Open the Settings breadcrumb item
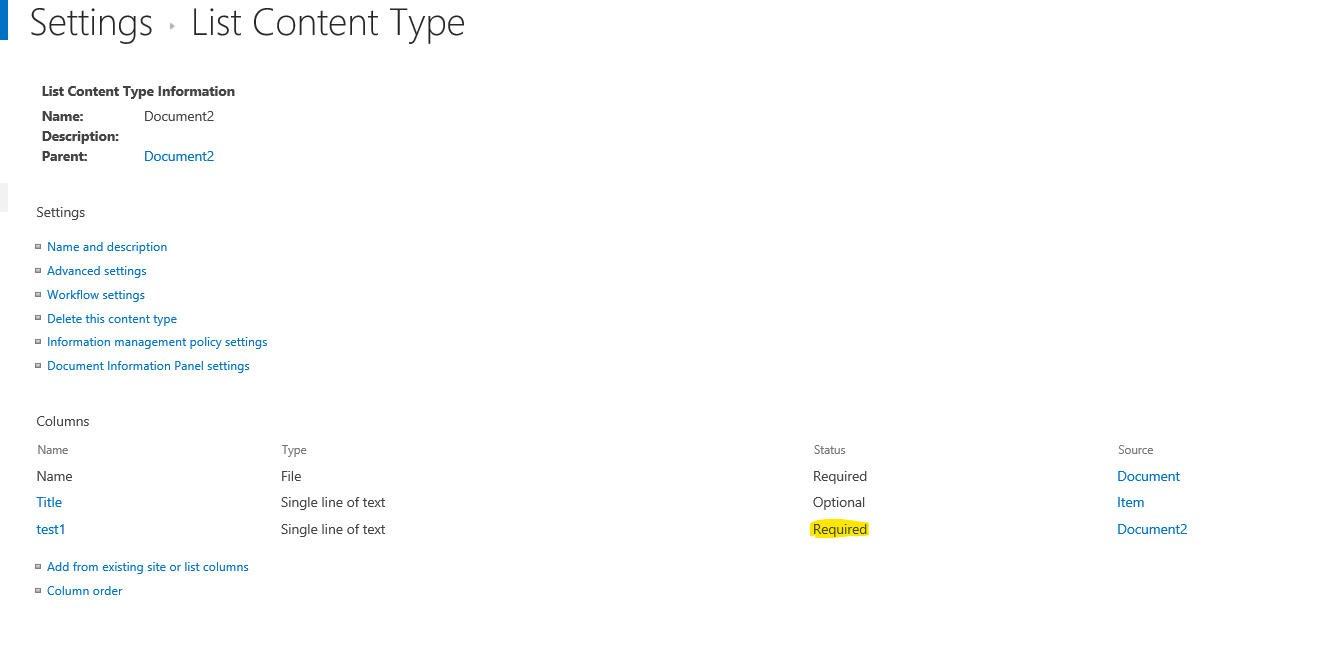Screen dimensions: 1343x648 (x=90, y=22)
